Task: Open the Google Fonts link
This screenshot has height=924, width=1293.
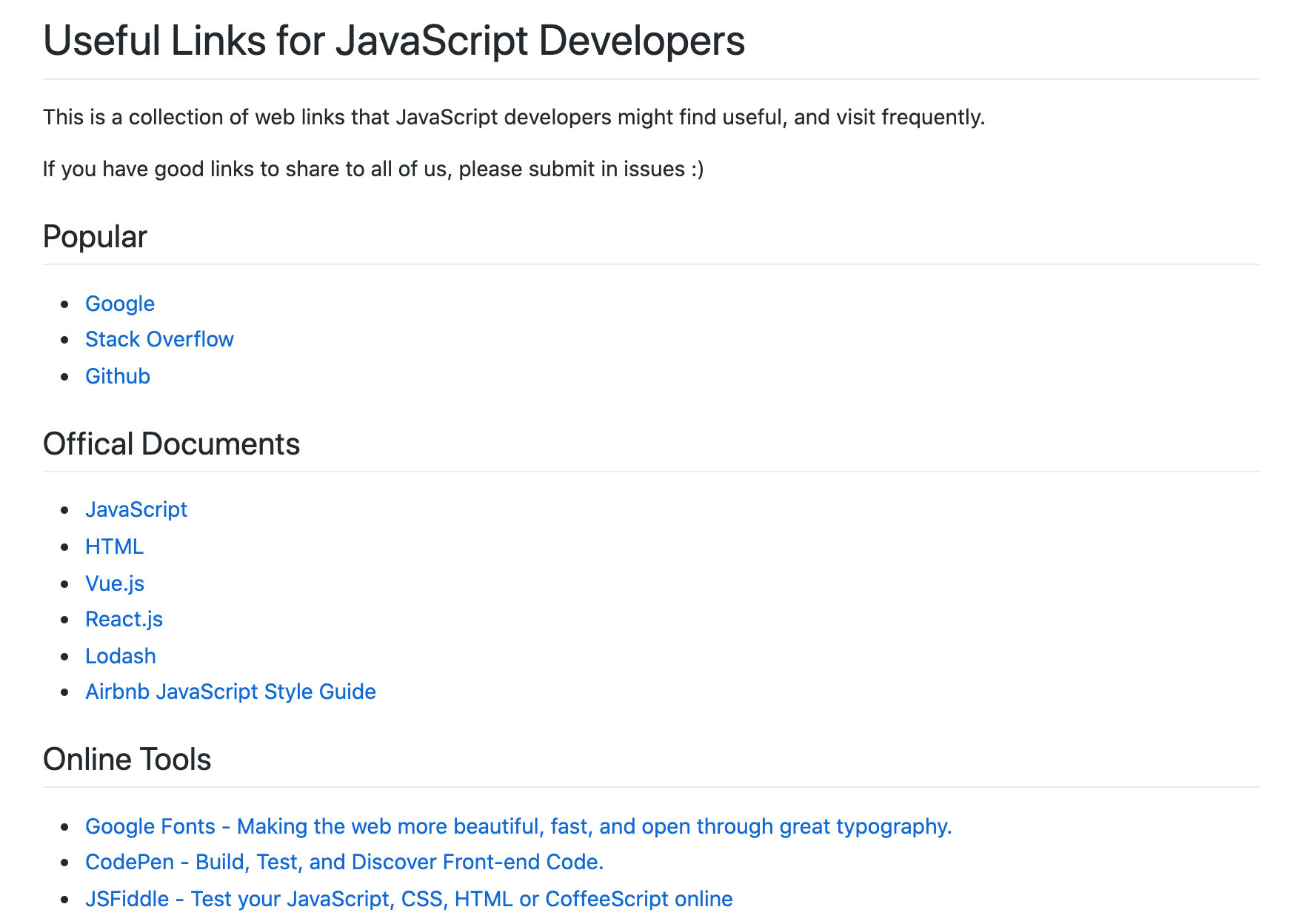Action: 518,826
